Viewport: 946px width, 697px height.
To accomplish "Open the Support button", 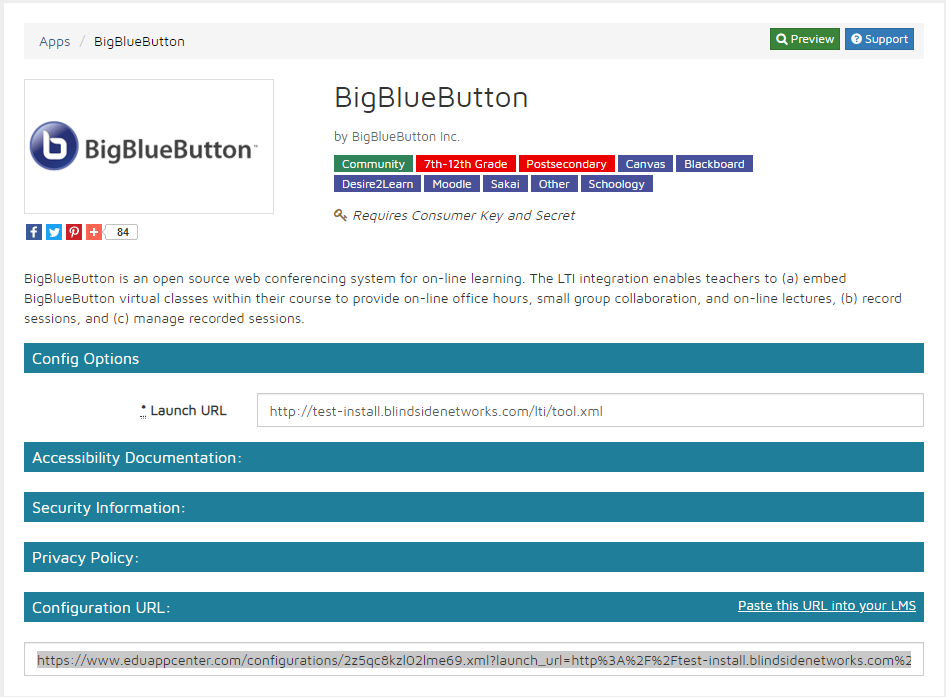I will click(879, 39).
